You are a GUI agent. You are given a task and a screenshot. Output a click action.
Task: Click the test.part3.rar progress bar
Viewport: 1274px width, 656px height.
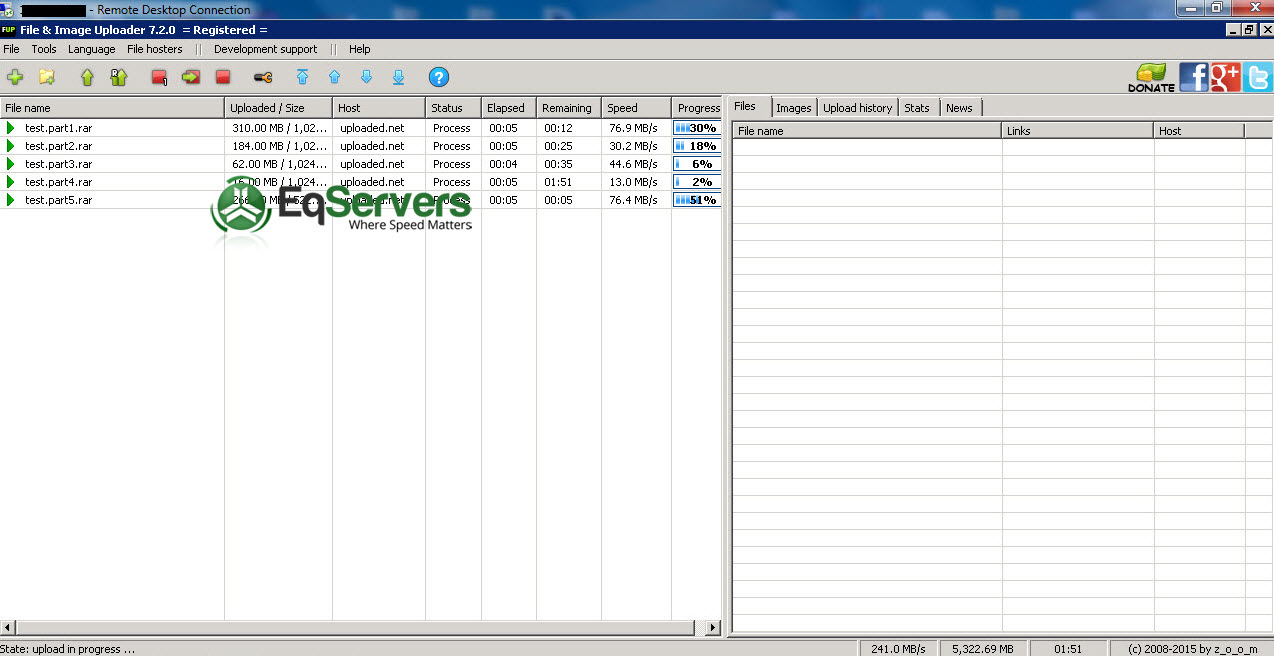click(697, 164)
